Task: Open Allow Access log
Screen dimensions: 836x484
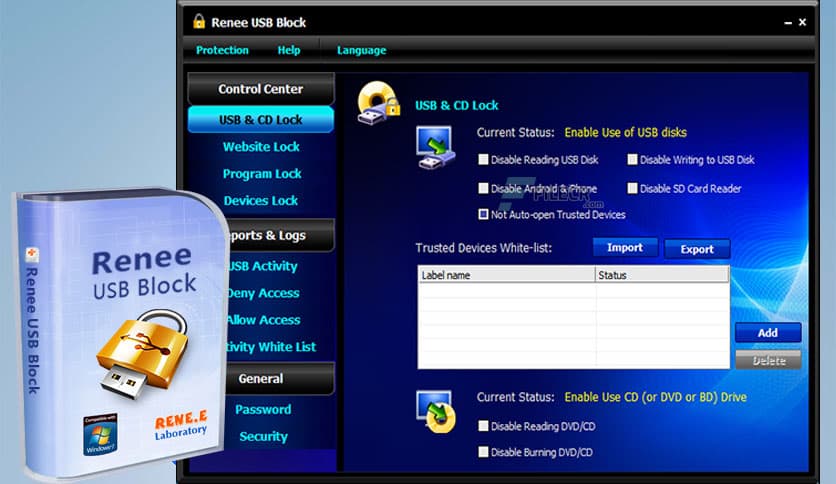Action: tap(263, 320)
